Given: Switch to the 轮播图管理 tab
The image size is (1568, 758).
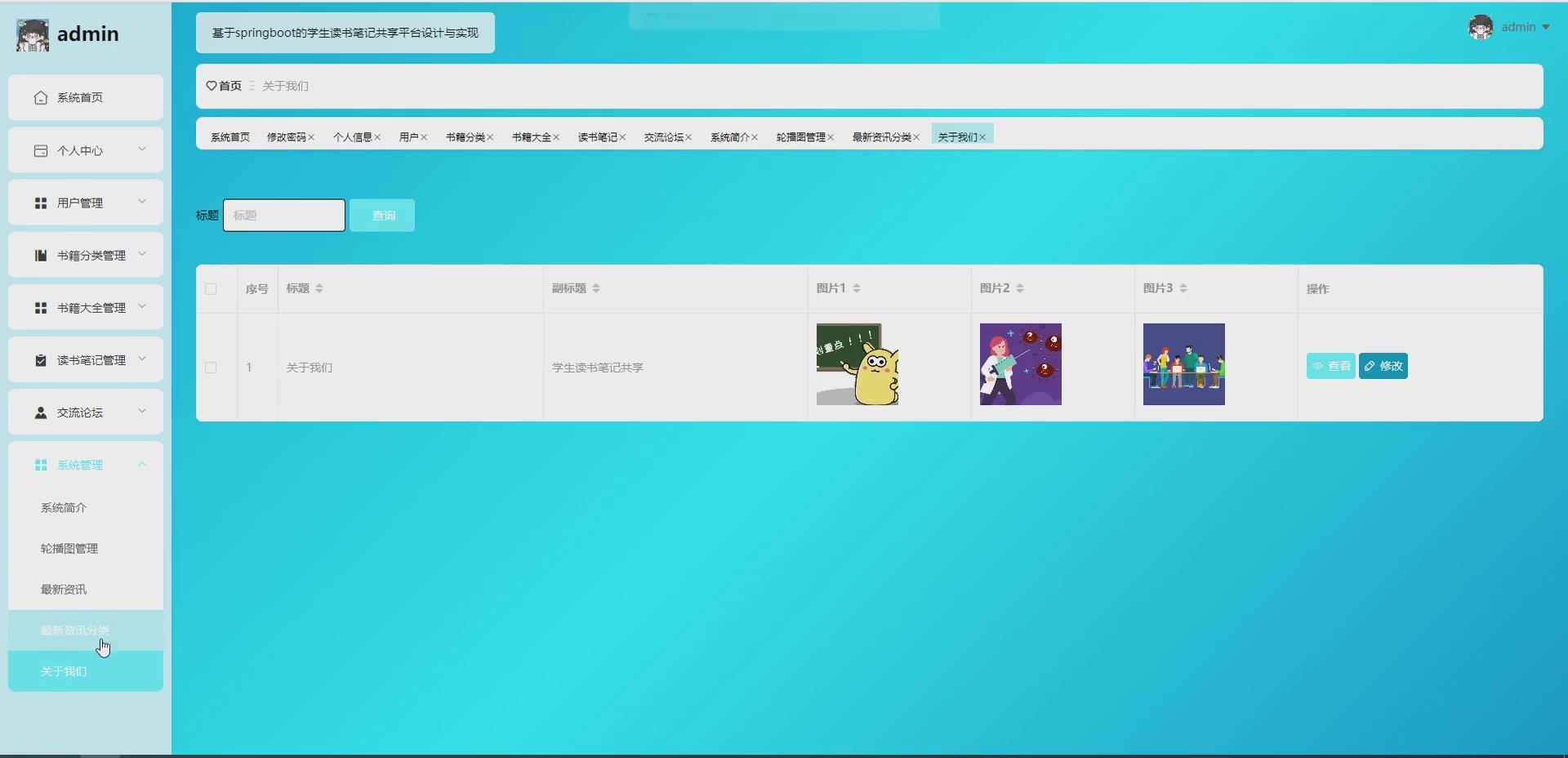Looking at the screenshot, I should point(800,136).
